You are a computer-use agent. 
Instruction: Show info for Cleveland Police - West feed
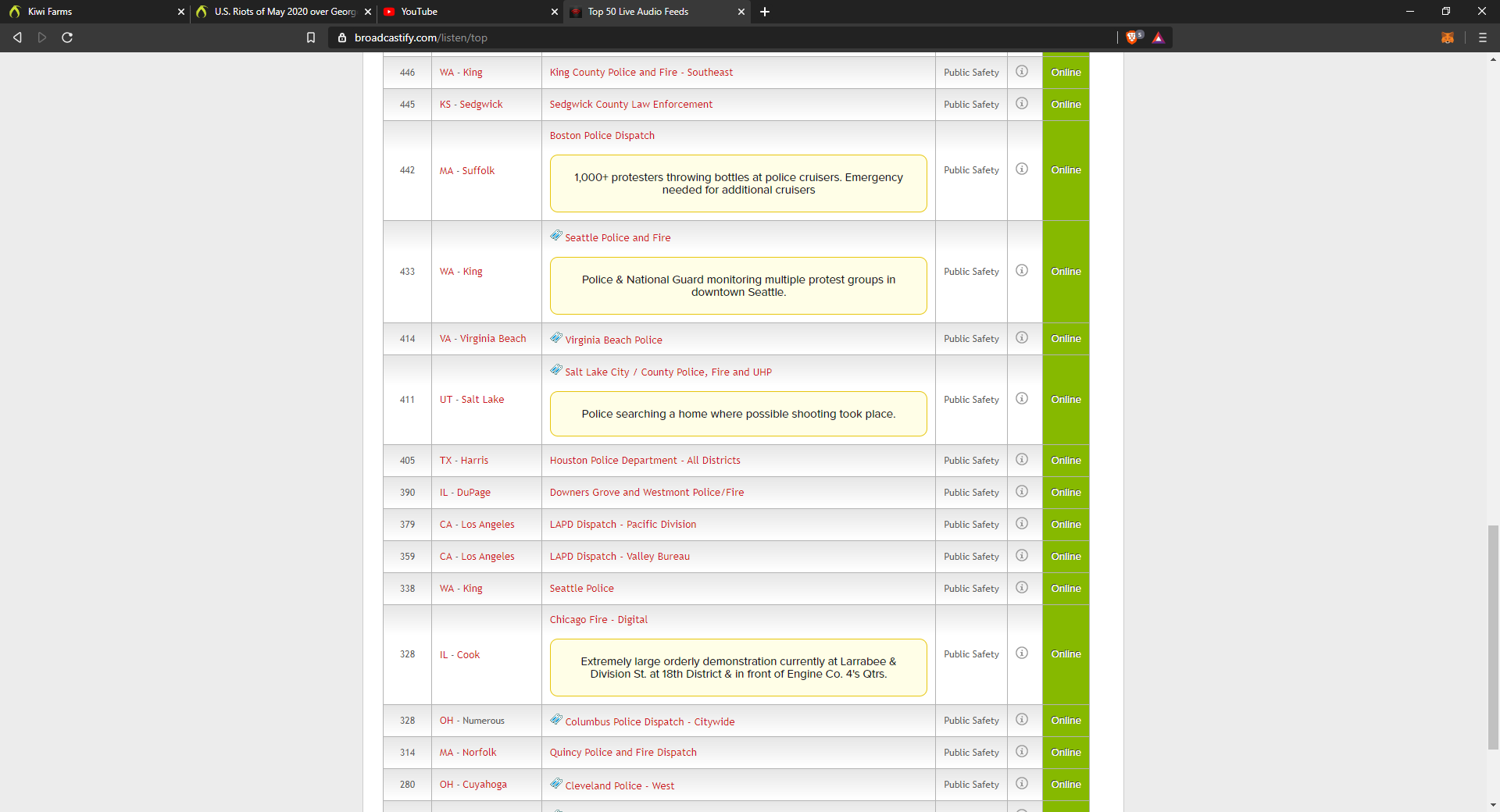pyautogui.click(x=1022, y=783)
